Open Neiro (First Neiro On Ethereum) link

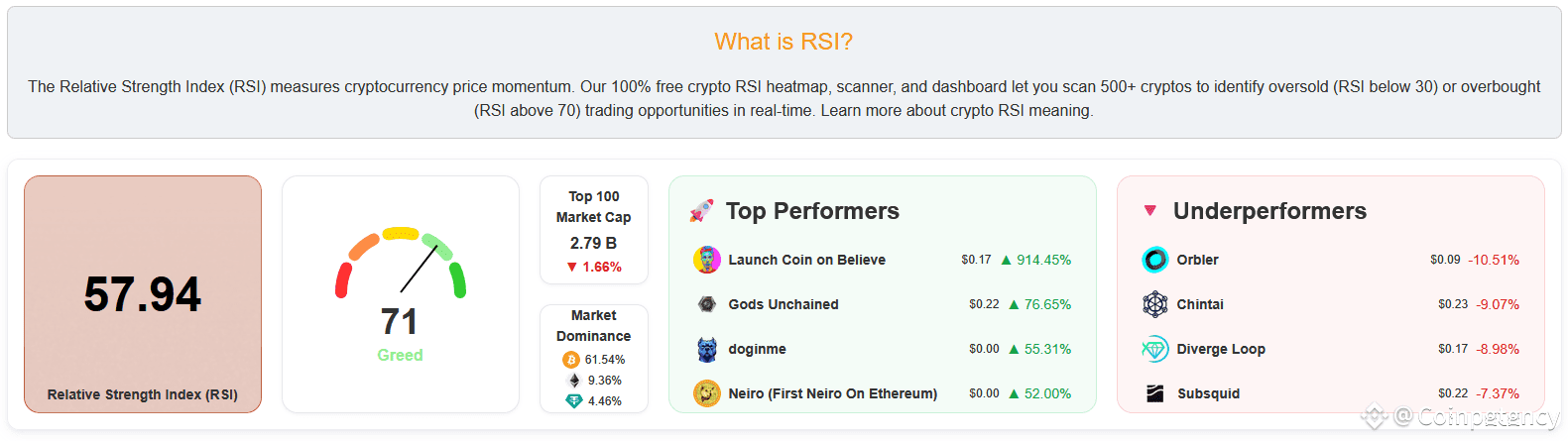(x=832, y=393)
